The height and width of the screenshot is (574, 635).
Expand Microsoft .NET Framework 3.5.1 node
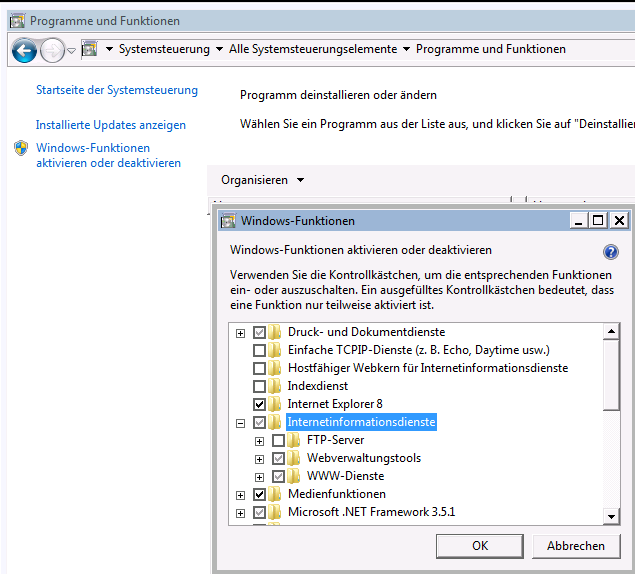240,513
